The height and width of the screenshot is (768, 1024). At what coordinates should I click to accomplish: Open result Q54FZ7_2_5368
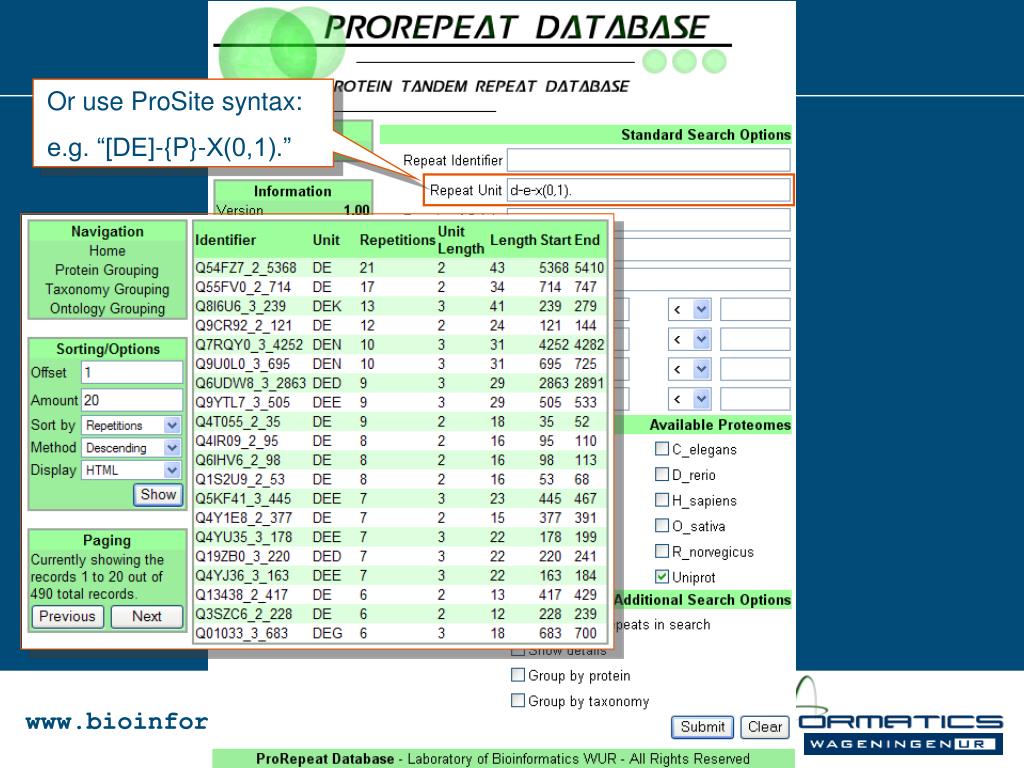246,268
